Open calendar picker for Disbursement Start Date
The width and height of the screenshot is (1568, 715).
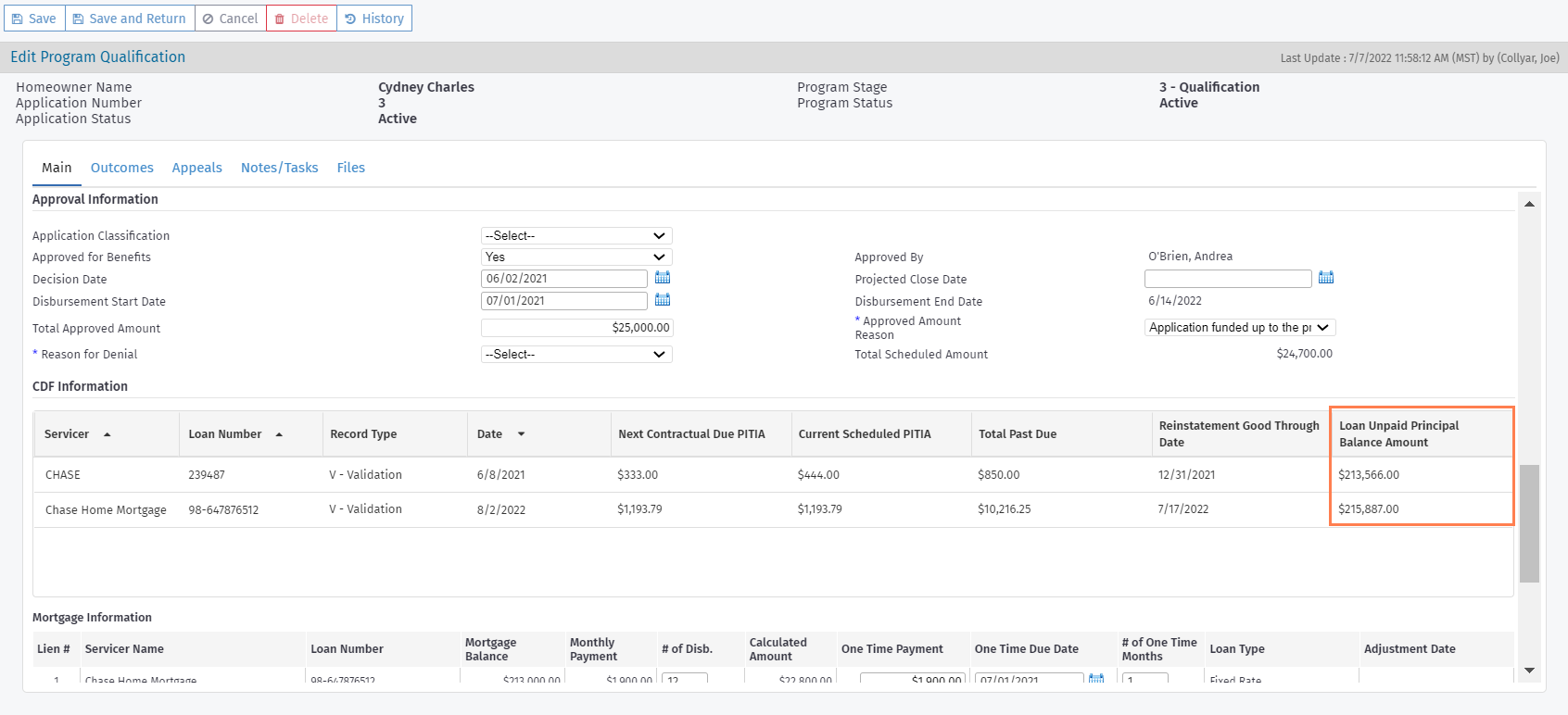pyautogui.click(x=663, y=300)
